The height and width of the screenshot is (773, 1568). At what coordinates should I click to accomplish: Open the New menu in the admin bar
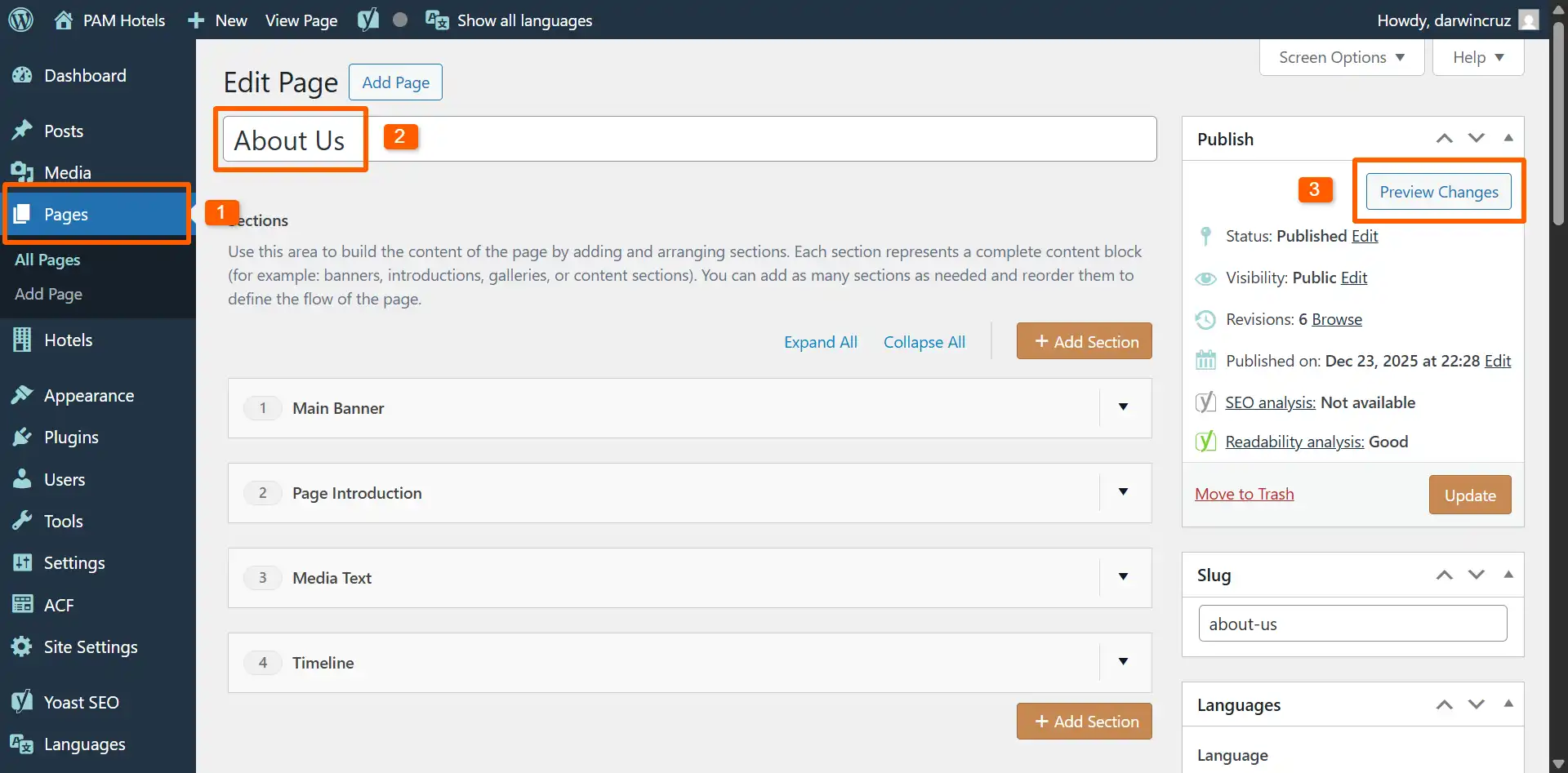coord(216,20)
